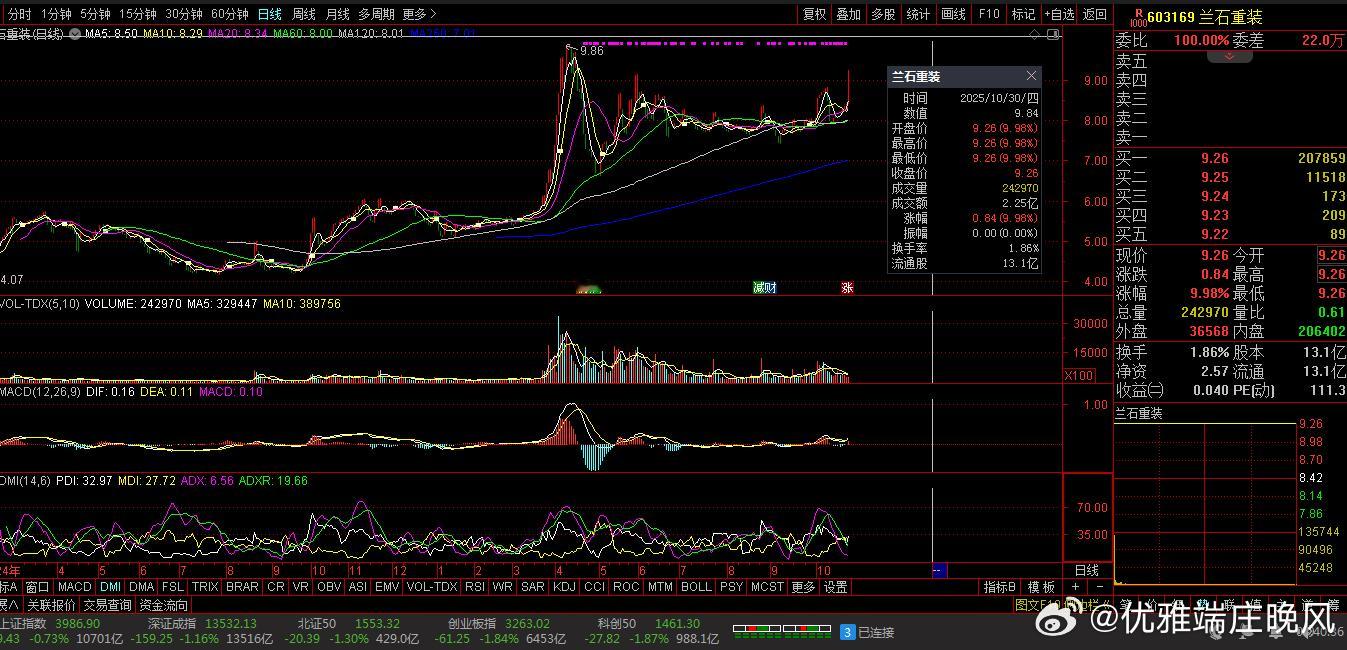The width and height of the screenshot is (1347, 650).
Task: Select the 30分钟 period tab
Action: 184,14
